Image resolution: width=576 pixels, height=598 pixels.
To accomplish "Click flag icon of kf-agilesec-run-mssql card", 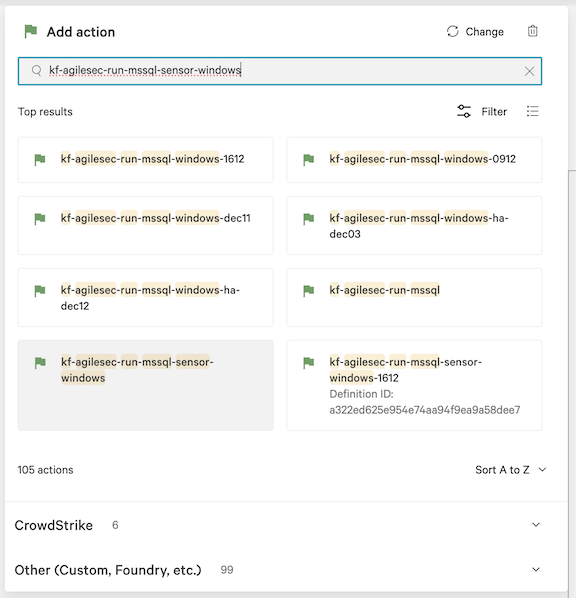I will (308, 291).
